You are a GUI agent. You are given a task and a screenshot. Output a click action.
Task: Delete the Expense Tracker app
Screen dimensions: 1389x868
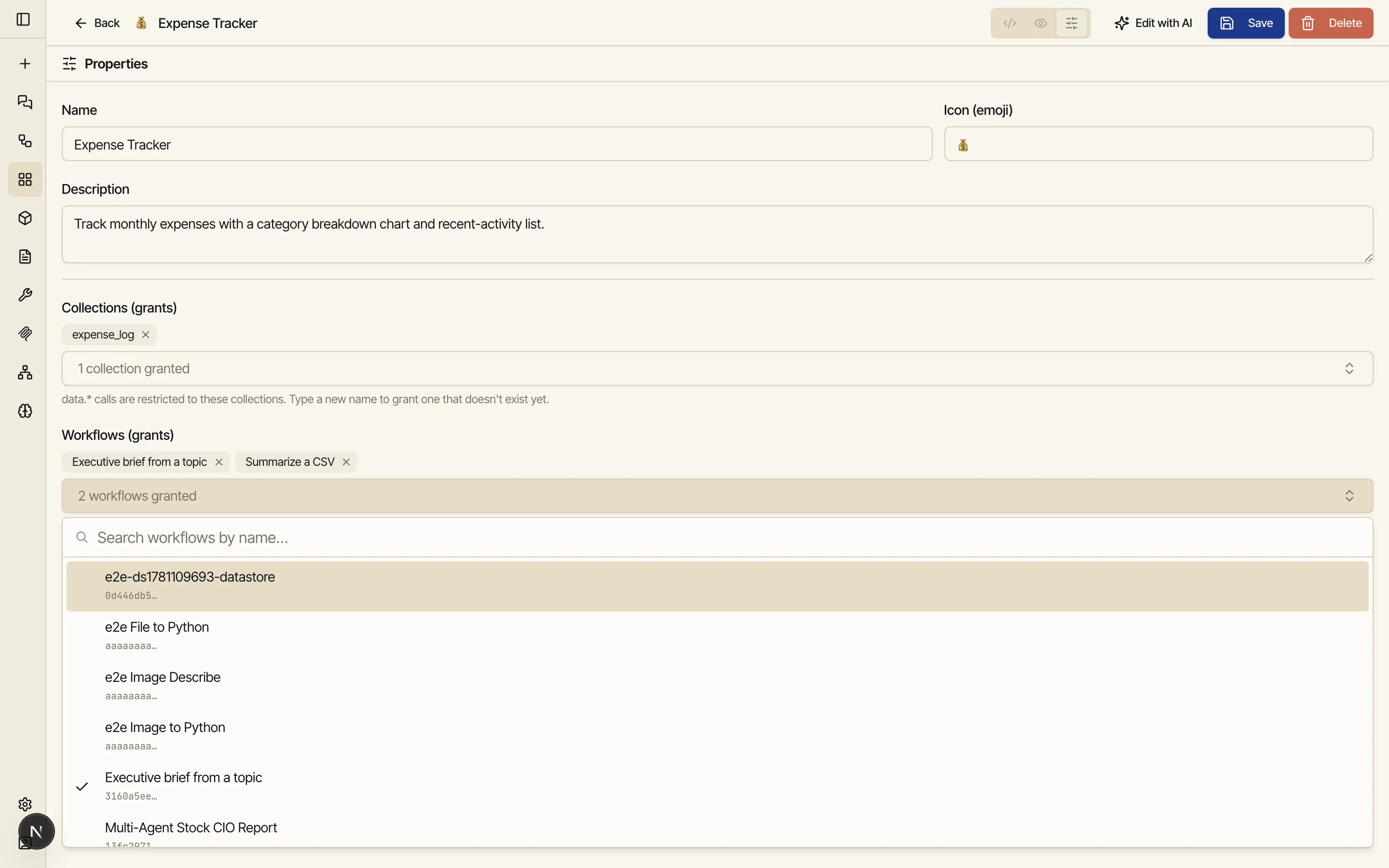click(1331, 23)
